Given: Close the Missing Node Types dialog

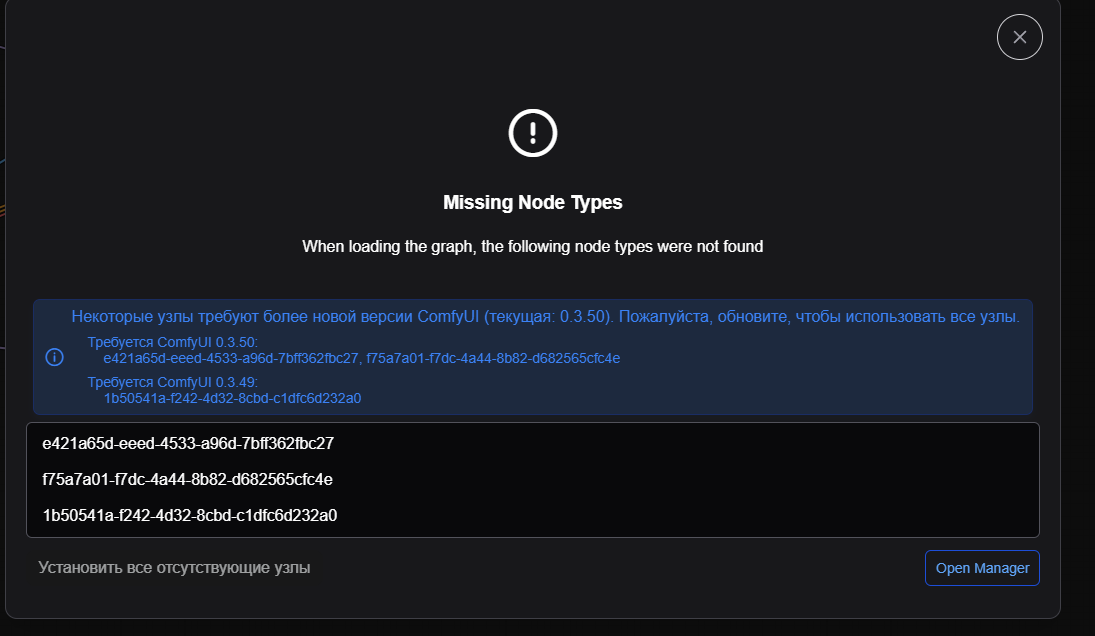Looking at the screenshot, I should (x=1019, y=37).
